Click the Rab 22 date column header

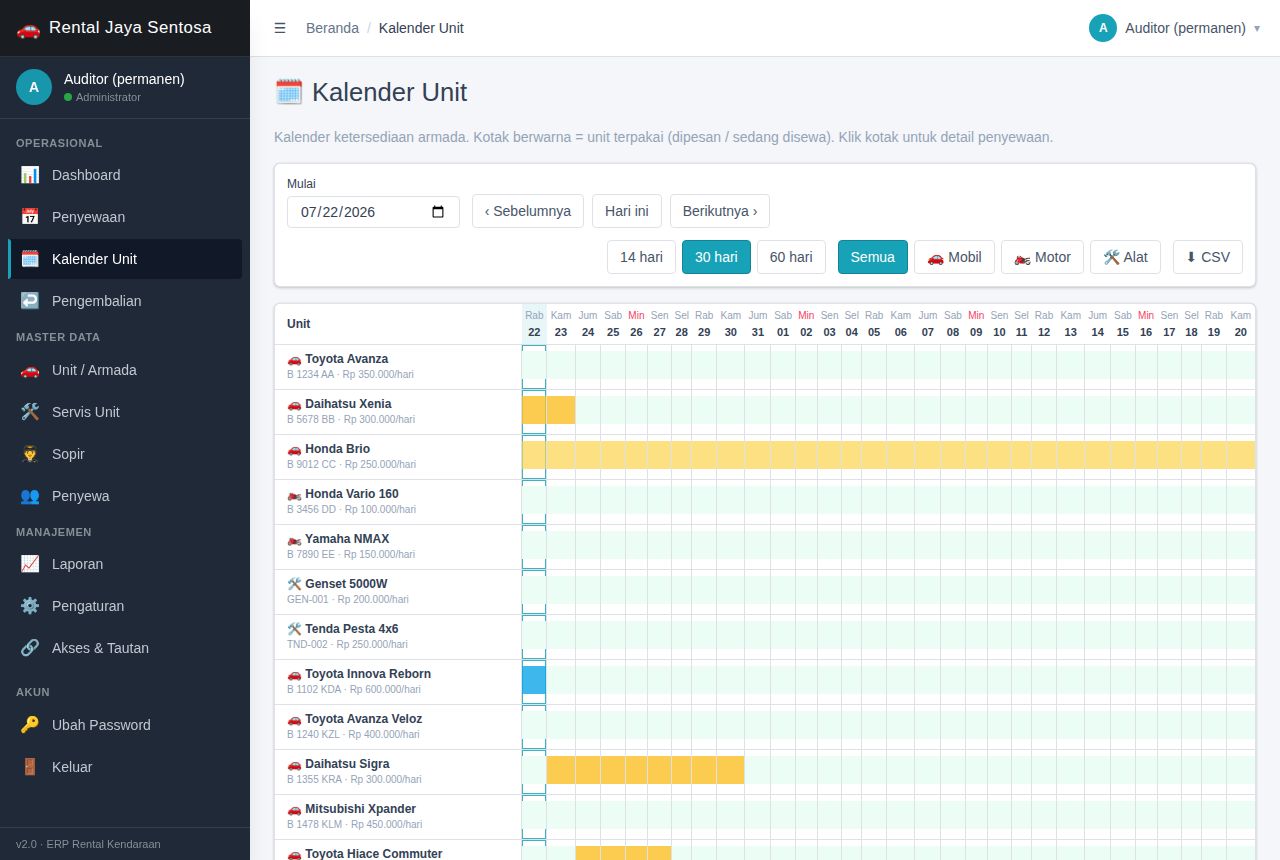pos(534,324)
